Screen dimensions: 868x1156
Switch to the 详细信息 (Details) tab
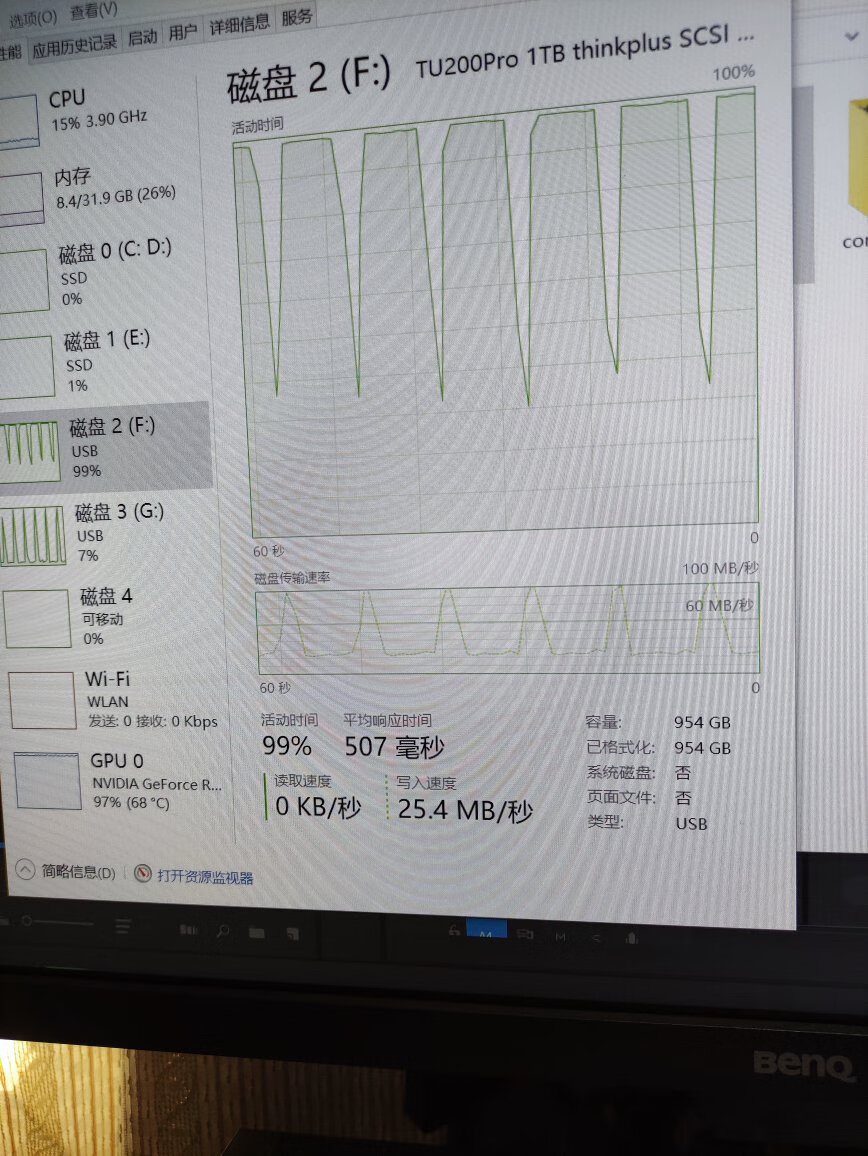point(239,26)
